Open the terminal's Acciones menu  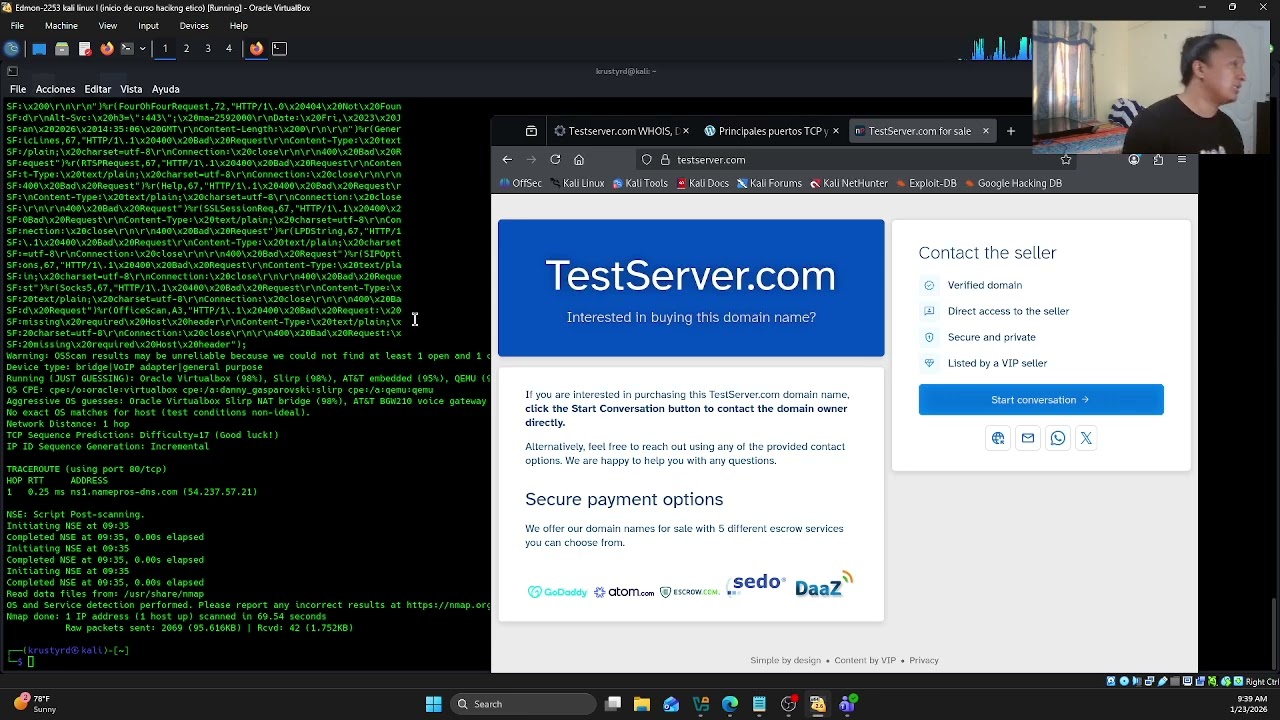coord(55,89)
